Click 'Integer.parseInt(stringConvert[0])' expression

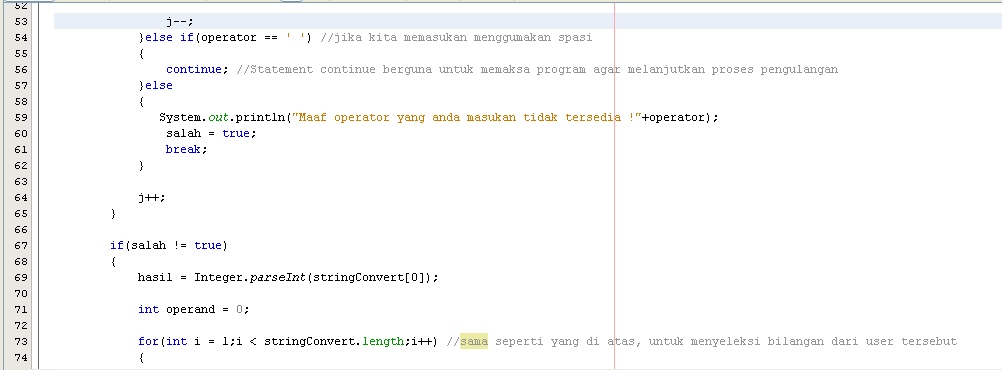314,277
